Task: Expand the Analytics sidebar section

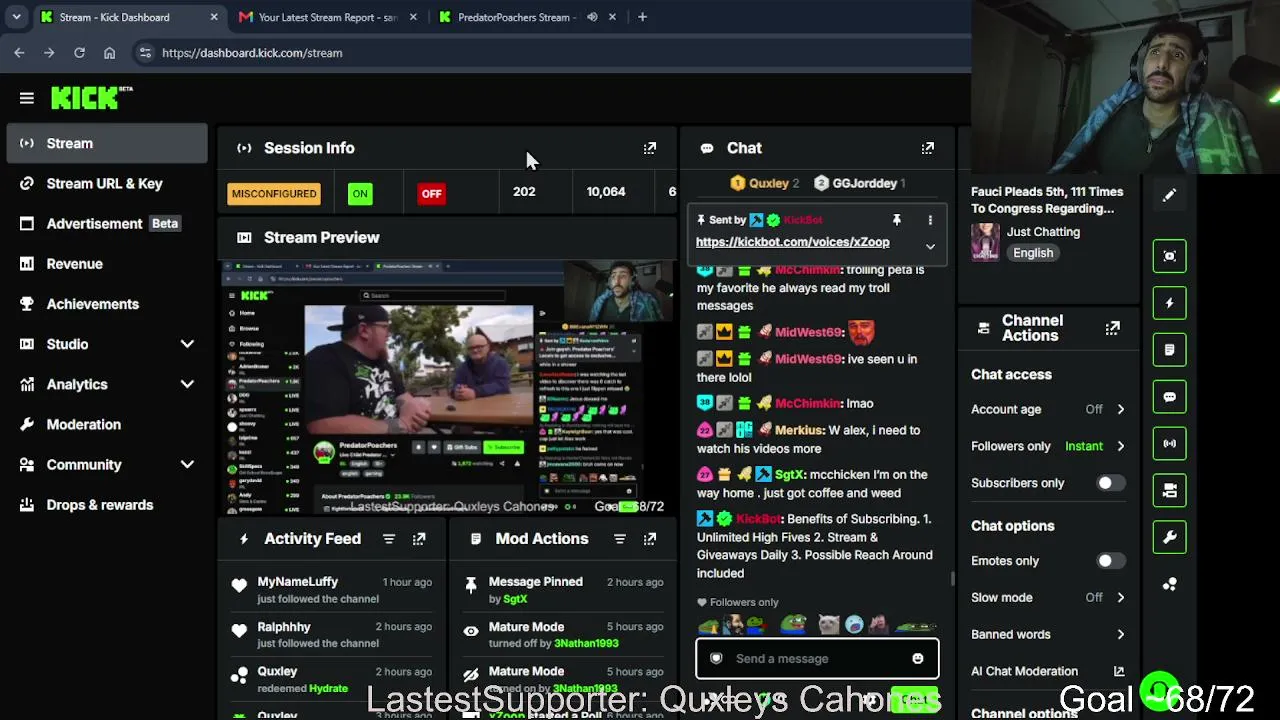Action: (x=187, y=384)
